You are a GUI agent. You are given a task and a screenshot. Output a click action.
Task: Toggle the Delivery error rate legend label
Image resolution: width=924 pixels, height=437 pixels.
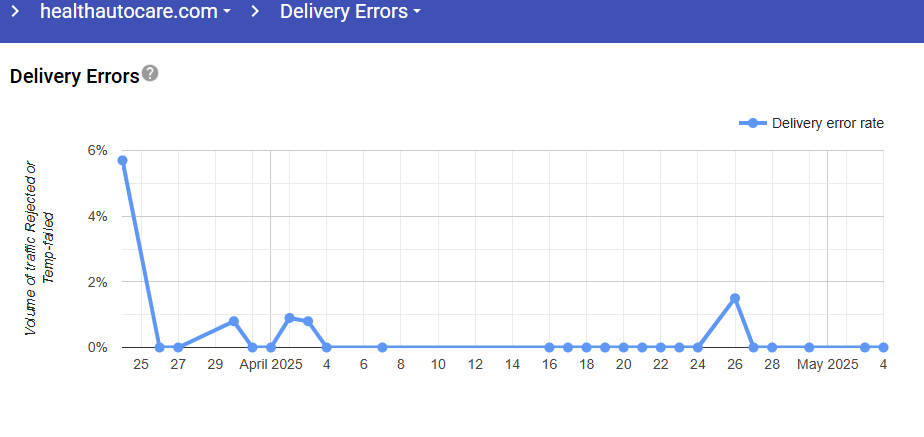click(828, 123)
